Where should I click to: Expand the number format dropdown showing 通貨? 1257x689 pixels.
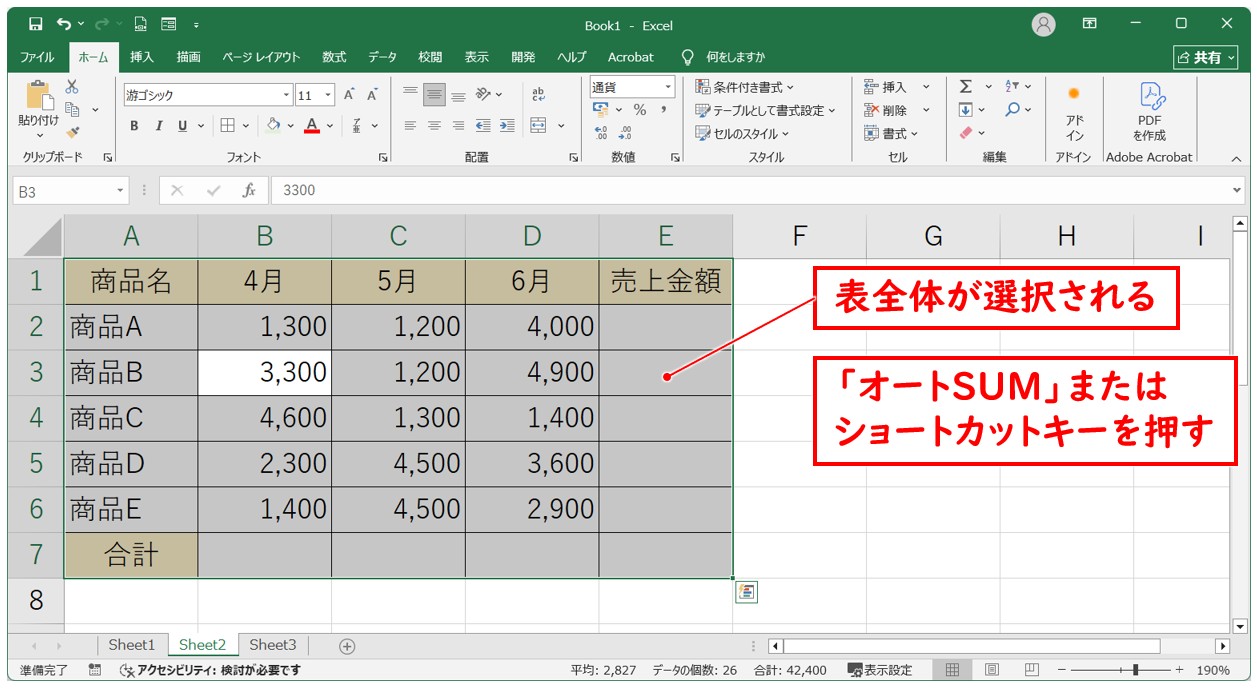[x=668, y=87]
